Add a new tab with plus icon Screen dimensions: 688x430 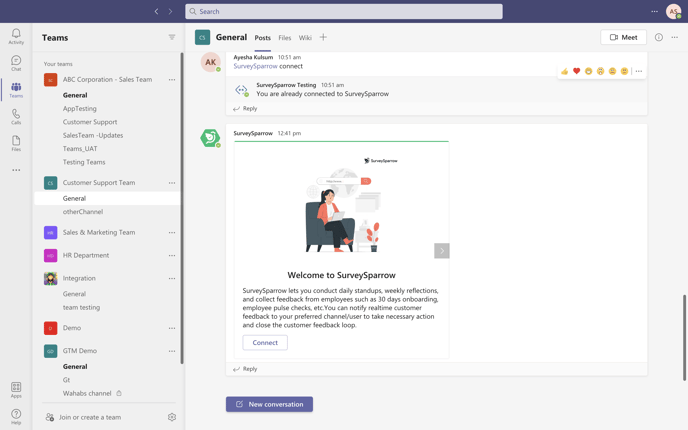click(x=323, y=37)
